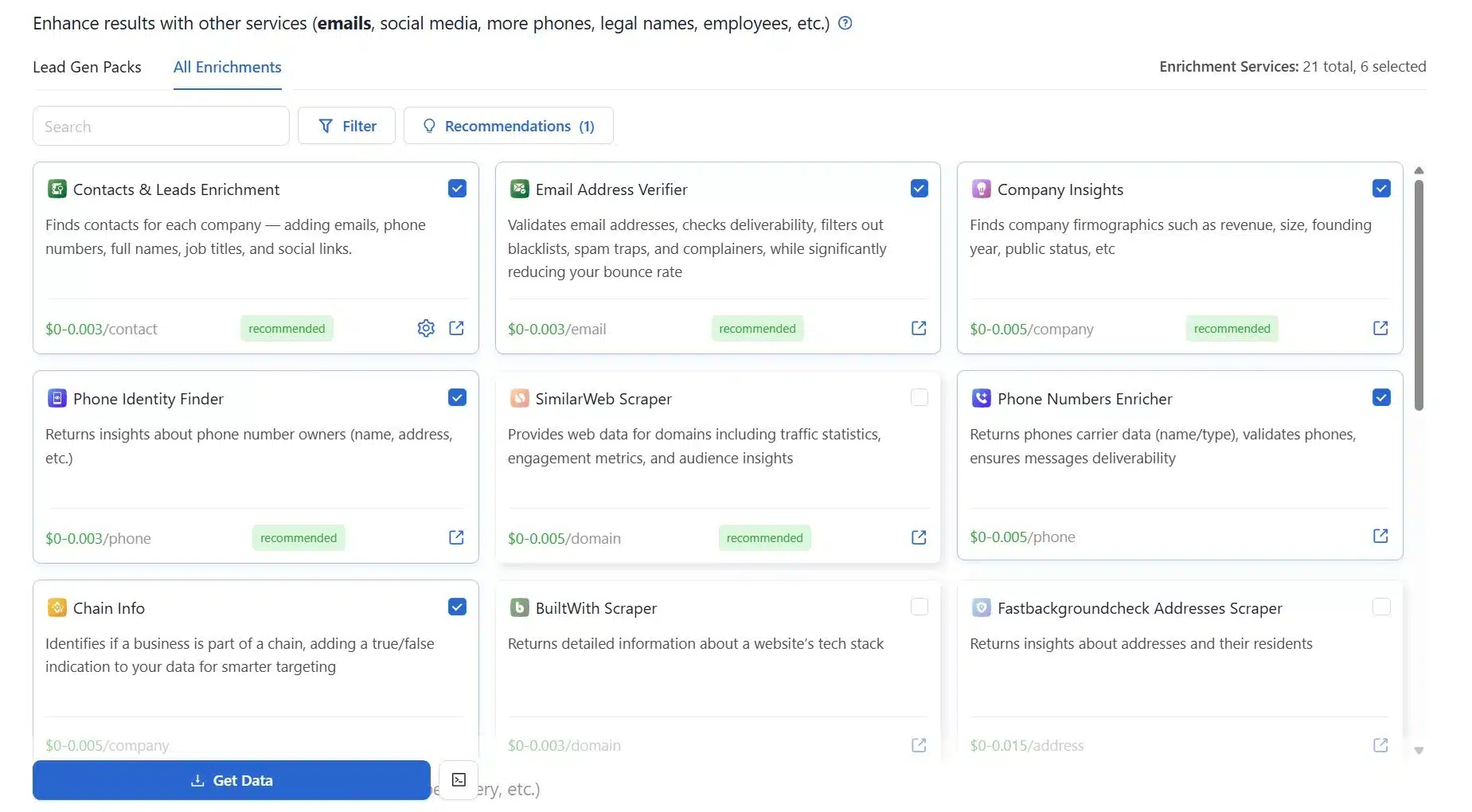The image size is (1472, 812).
Task: Open external link for Phone Identity Finder
Action: point(456,537)
